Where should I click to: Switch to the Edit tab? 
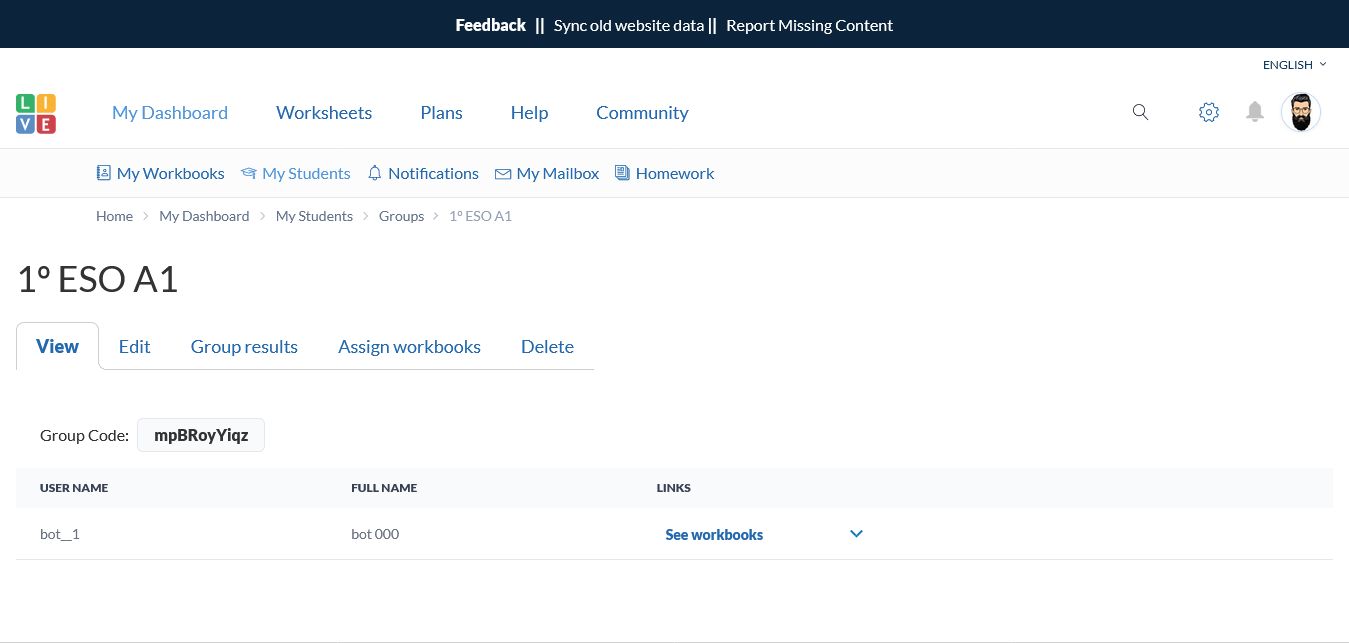[134, 347]
